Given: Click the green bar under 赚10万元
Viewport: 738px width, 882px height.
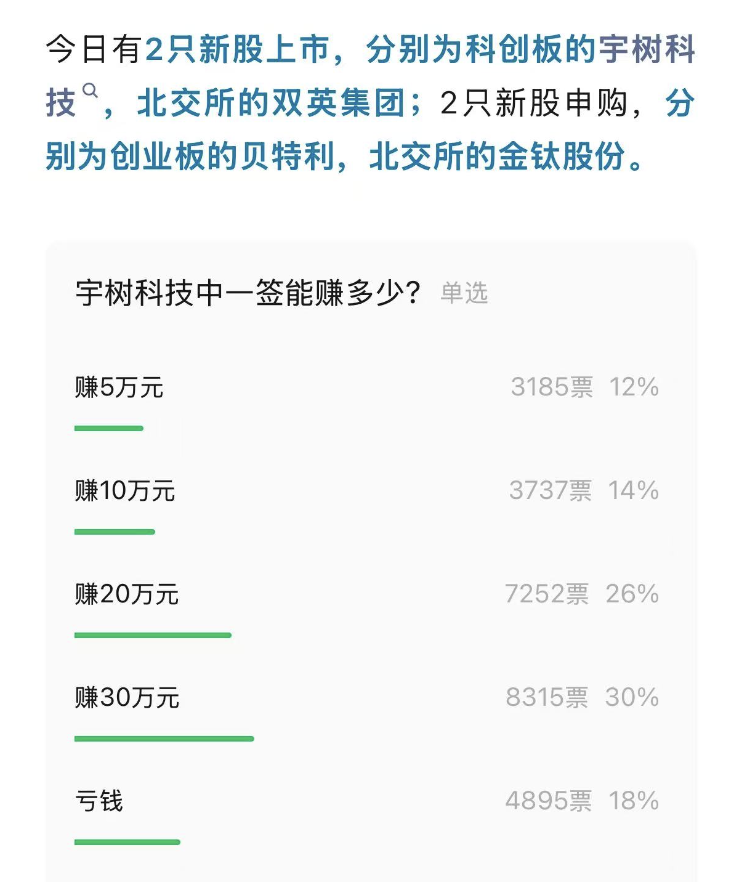Looking at the screenshot, I should (x=114, y=532).
